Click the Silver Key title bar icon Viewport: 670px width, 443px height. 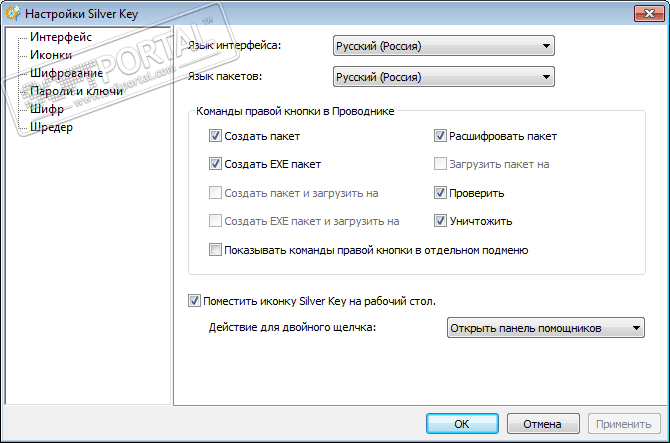click(x=12, y=12)
